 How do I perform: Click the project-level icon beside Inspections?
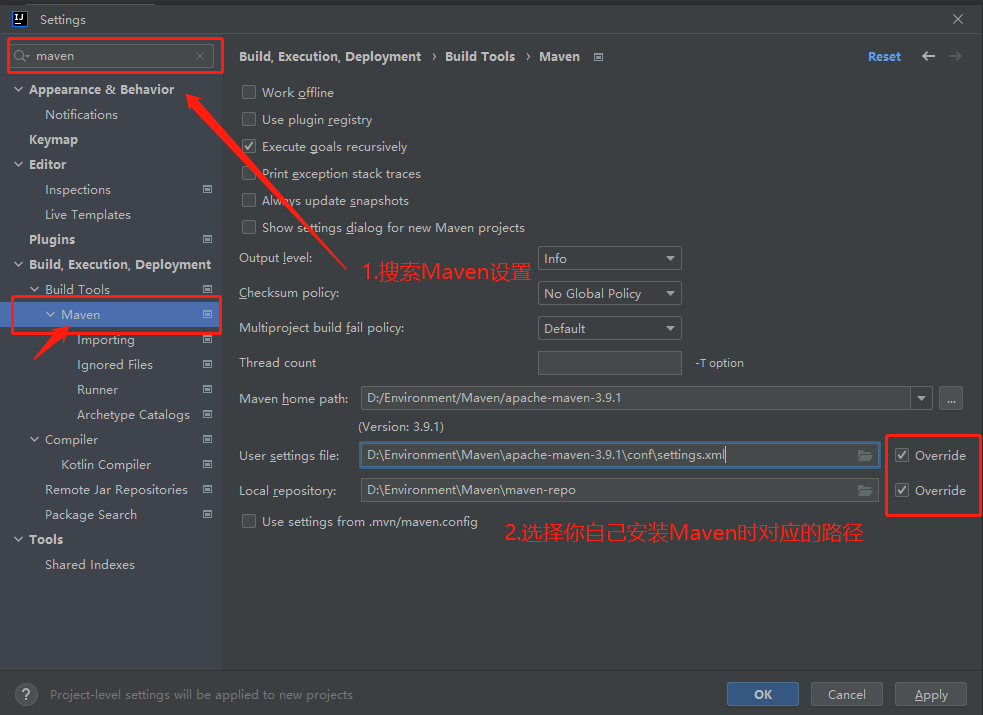tap(208, 189)
